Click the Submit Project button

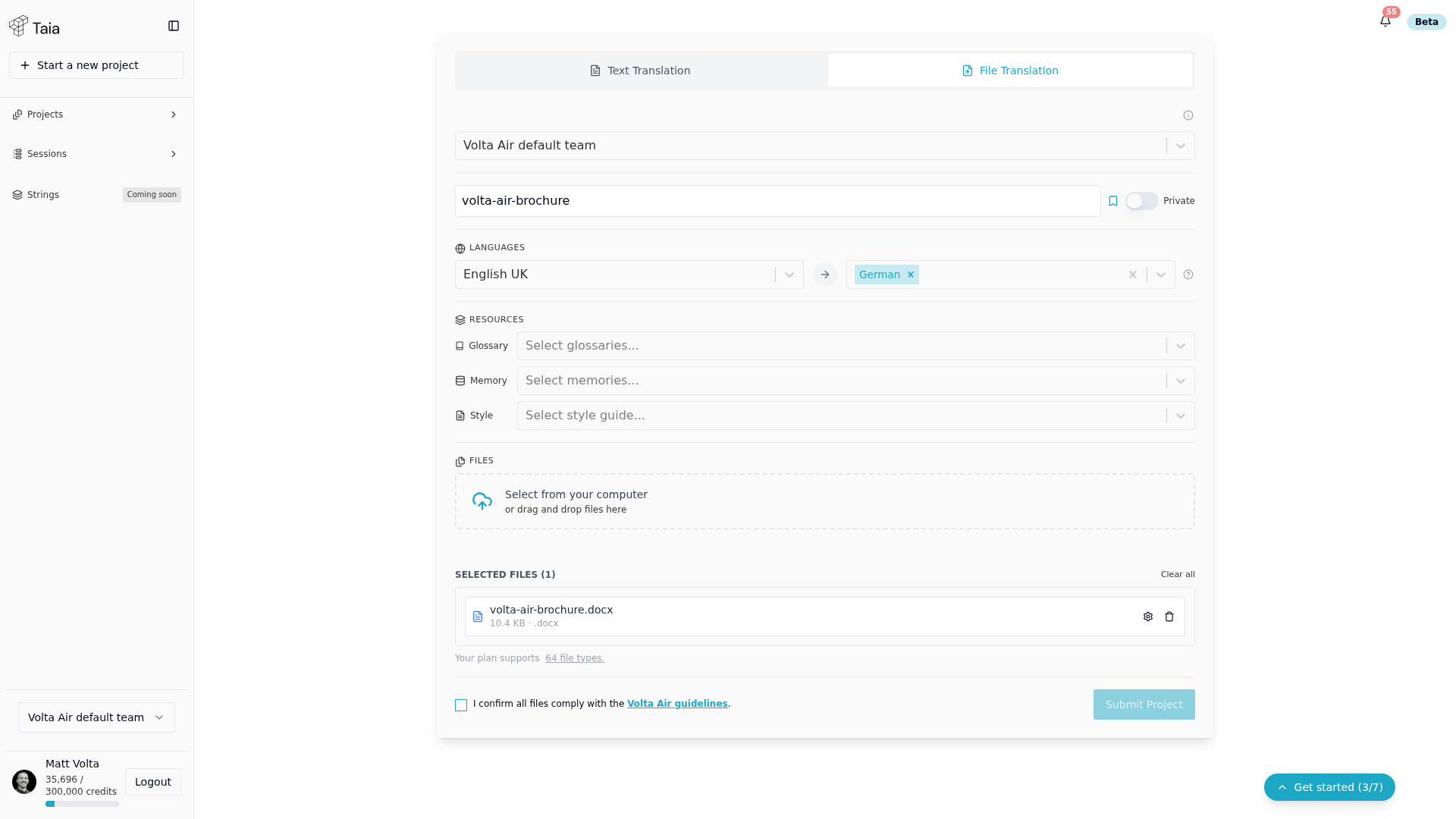[x=1144, y=704]
